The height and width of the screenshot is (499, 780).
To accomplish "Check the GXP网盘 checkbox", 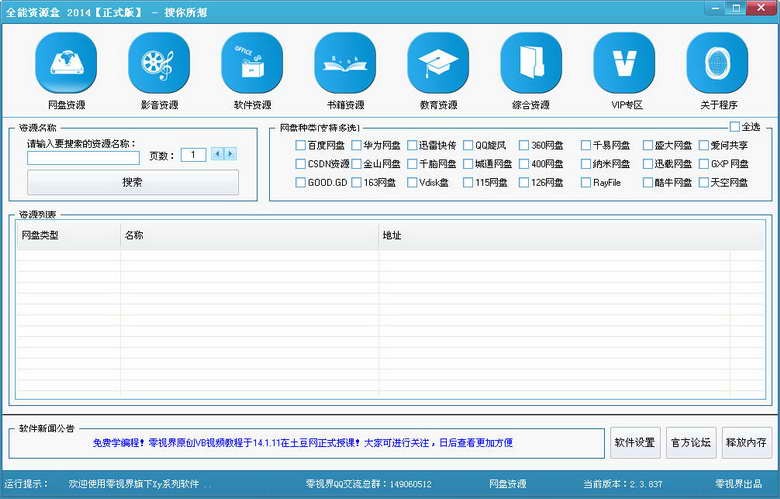I will point(704,164).
